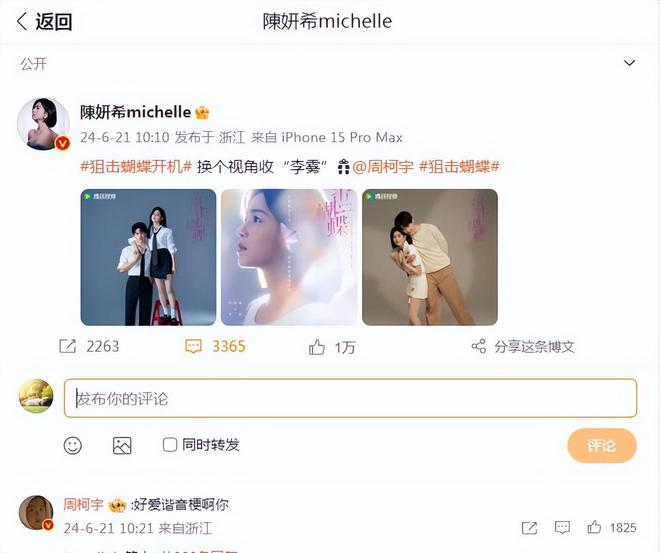660x553 pixels.
Task: Reply to 周柯宇's comment via bubble icon
Action: click(562, 527)
